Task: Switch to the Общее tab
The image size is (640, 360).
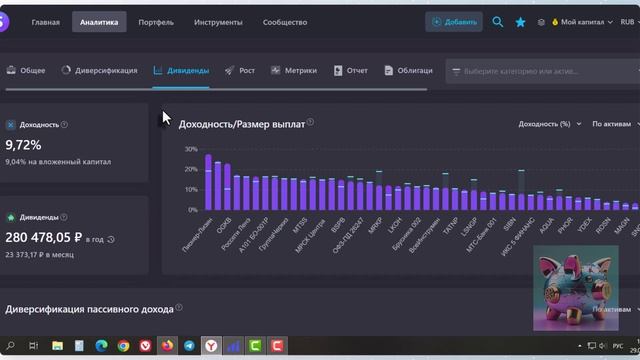Action: [x=26, y=71]
